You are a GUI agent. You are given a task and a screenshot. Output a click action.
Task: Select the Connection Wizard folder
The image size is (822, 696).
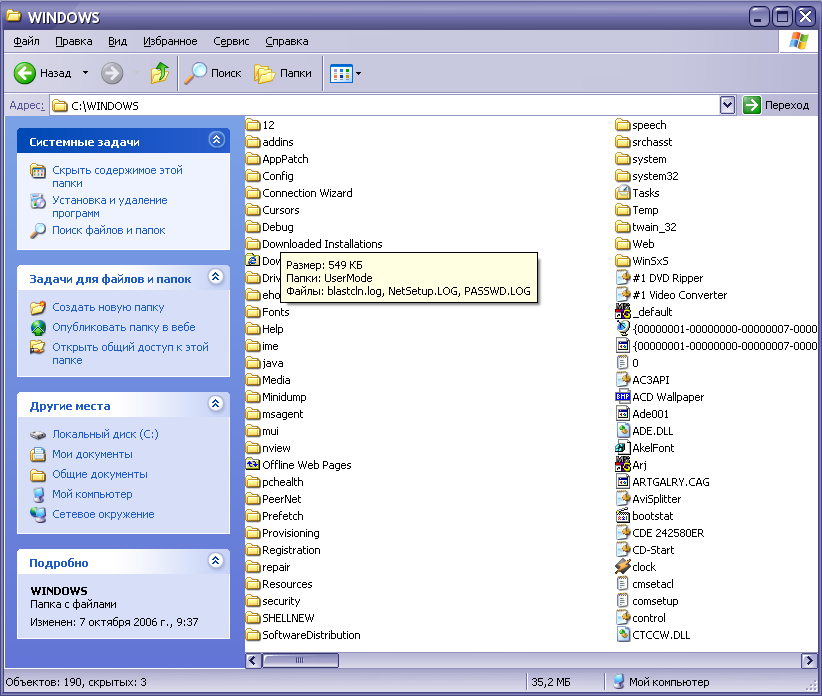click(x=299, y=193)
